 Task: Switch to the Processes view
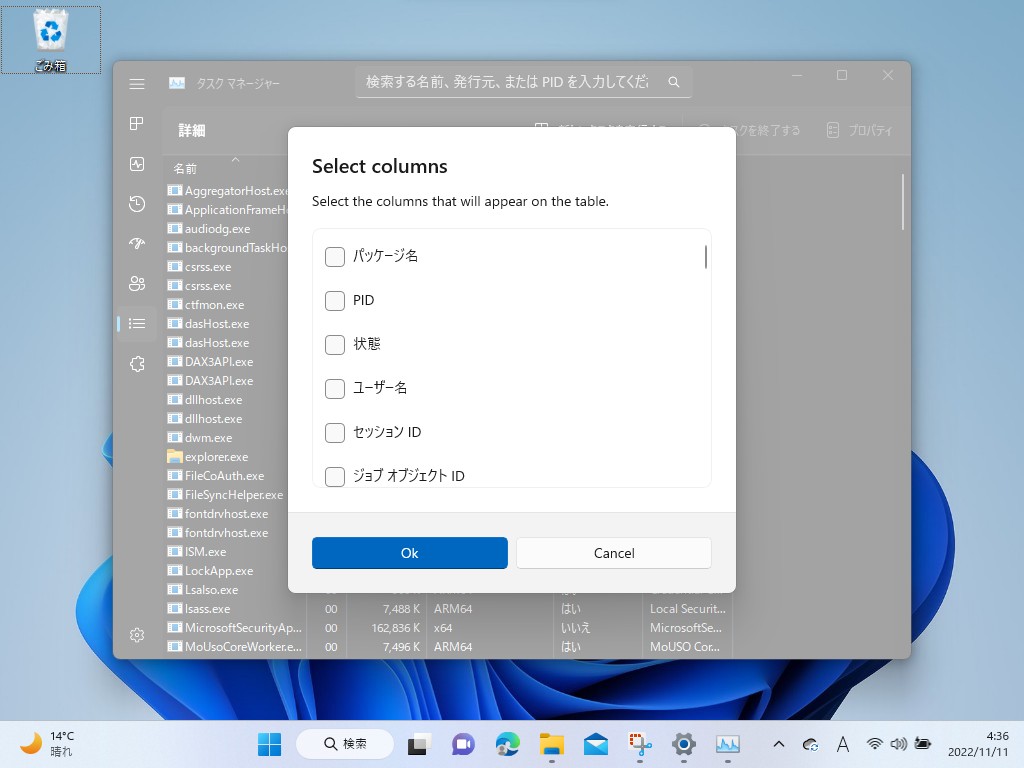[x=137, y=124]
